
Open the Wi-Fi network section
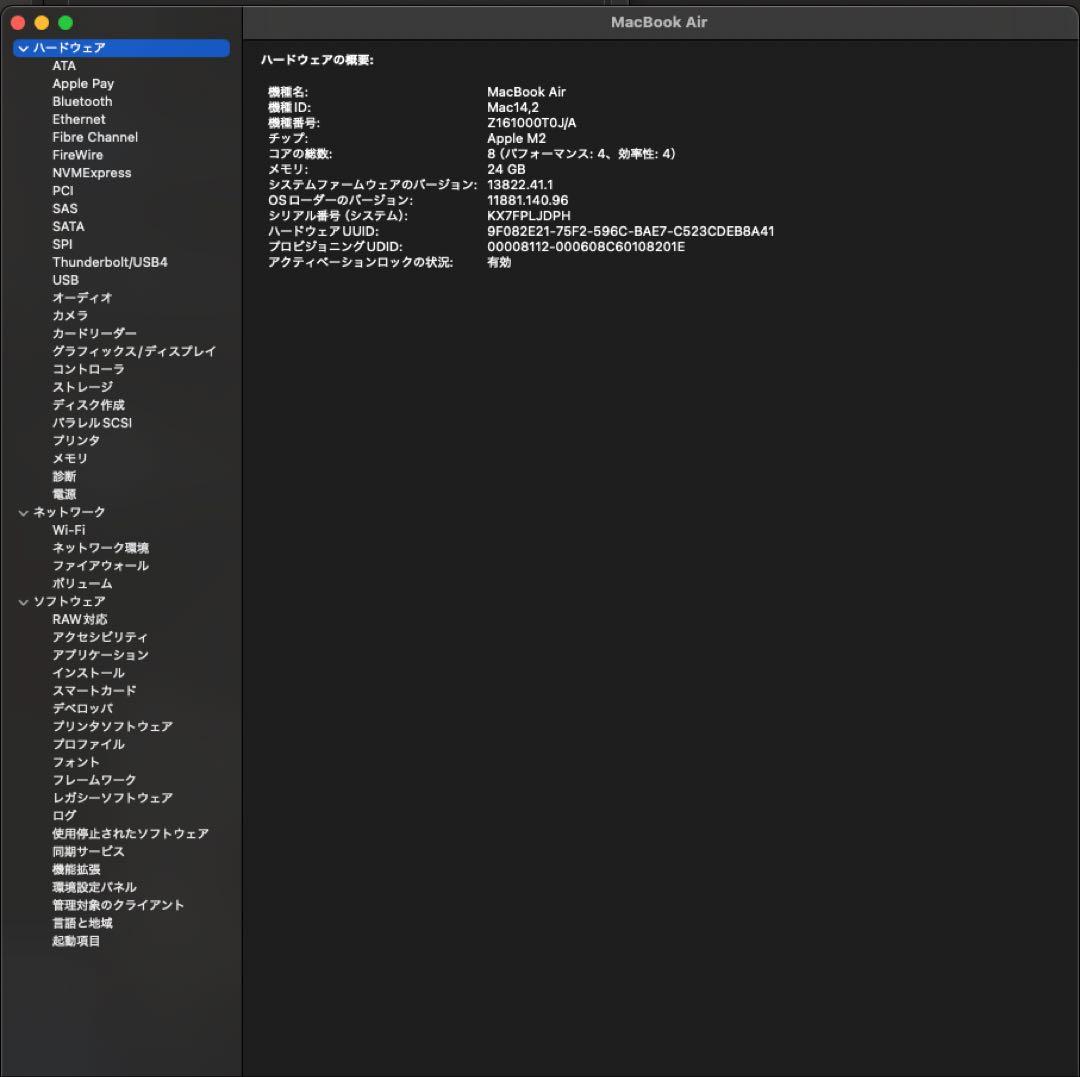[66, 530]
